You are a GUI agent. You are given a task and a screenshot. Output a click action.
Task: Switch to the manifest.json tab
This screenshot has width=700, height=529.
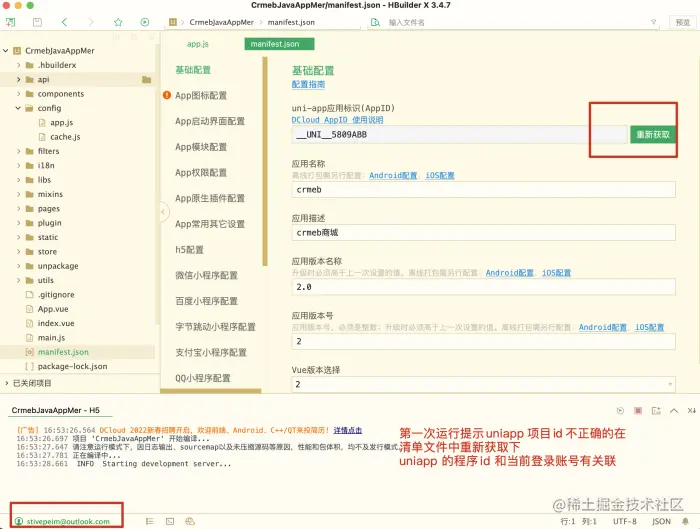(279, 44)
